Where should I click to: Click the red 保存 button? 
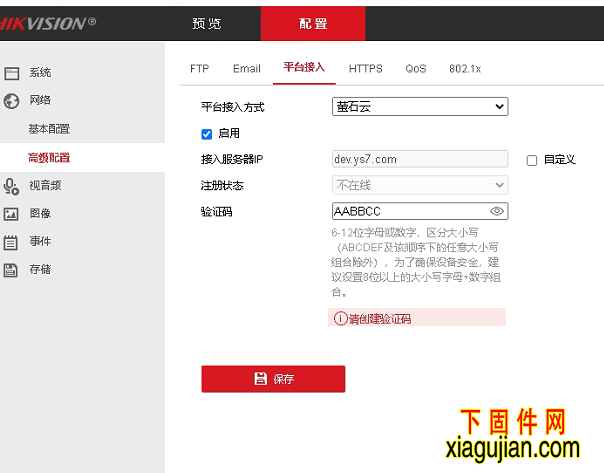tap(273, 379)
